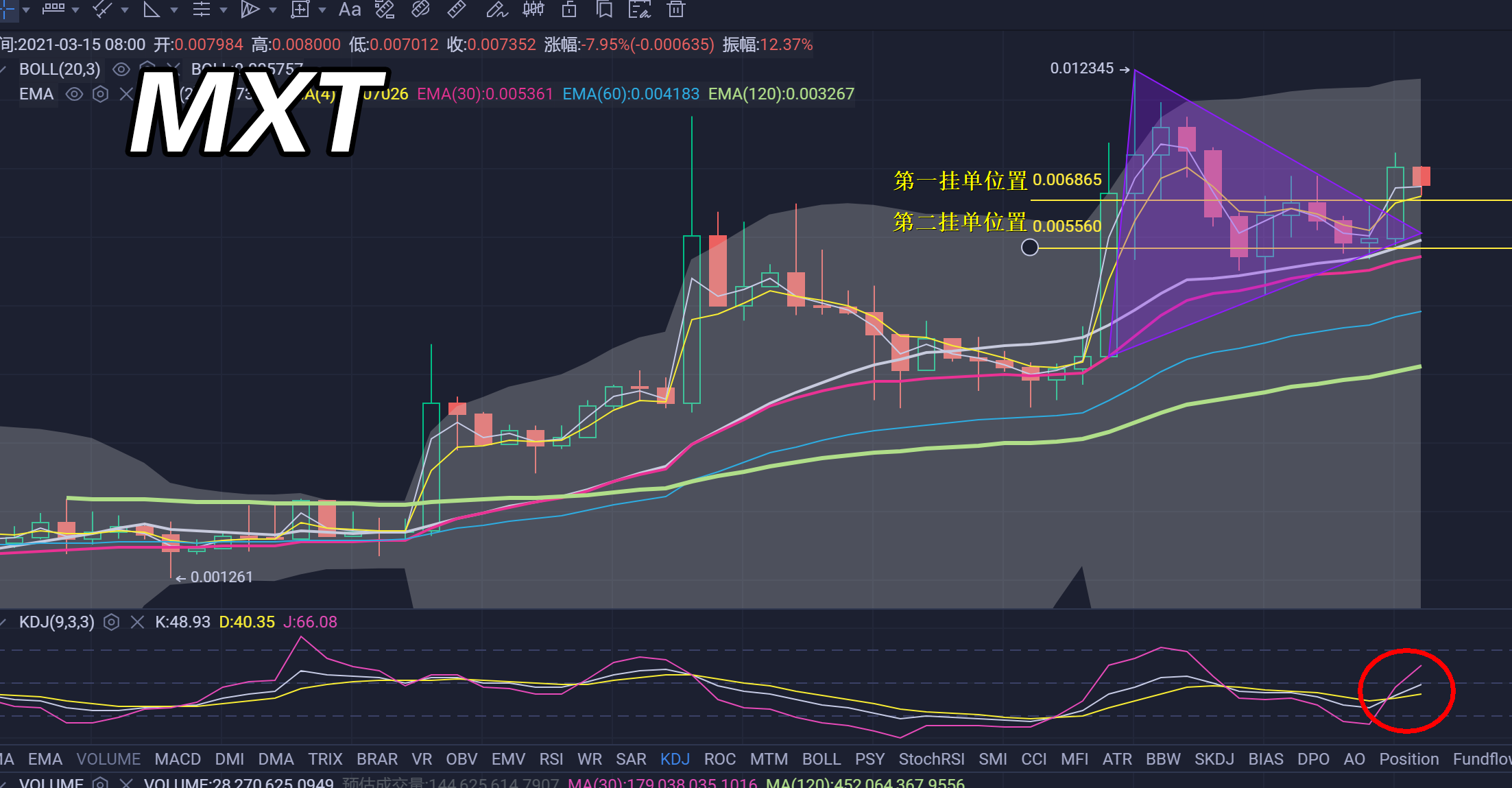Open KDJ indicator settings hexagon icon

coord(111,622)
